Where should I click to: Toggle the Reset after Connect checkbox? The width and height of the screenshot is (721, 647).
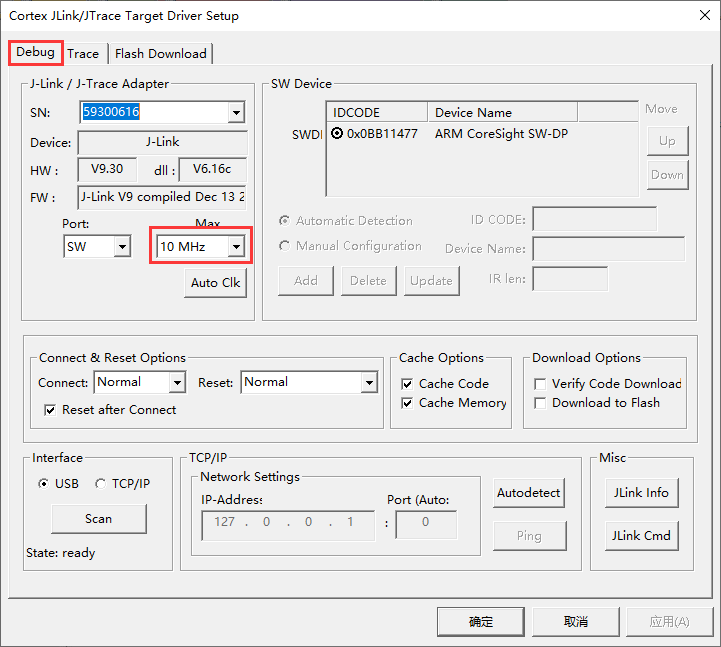point(50,410)
